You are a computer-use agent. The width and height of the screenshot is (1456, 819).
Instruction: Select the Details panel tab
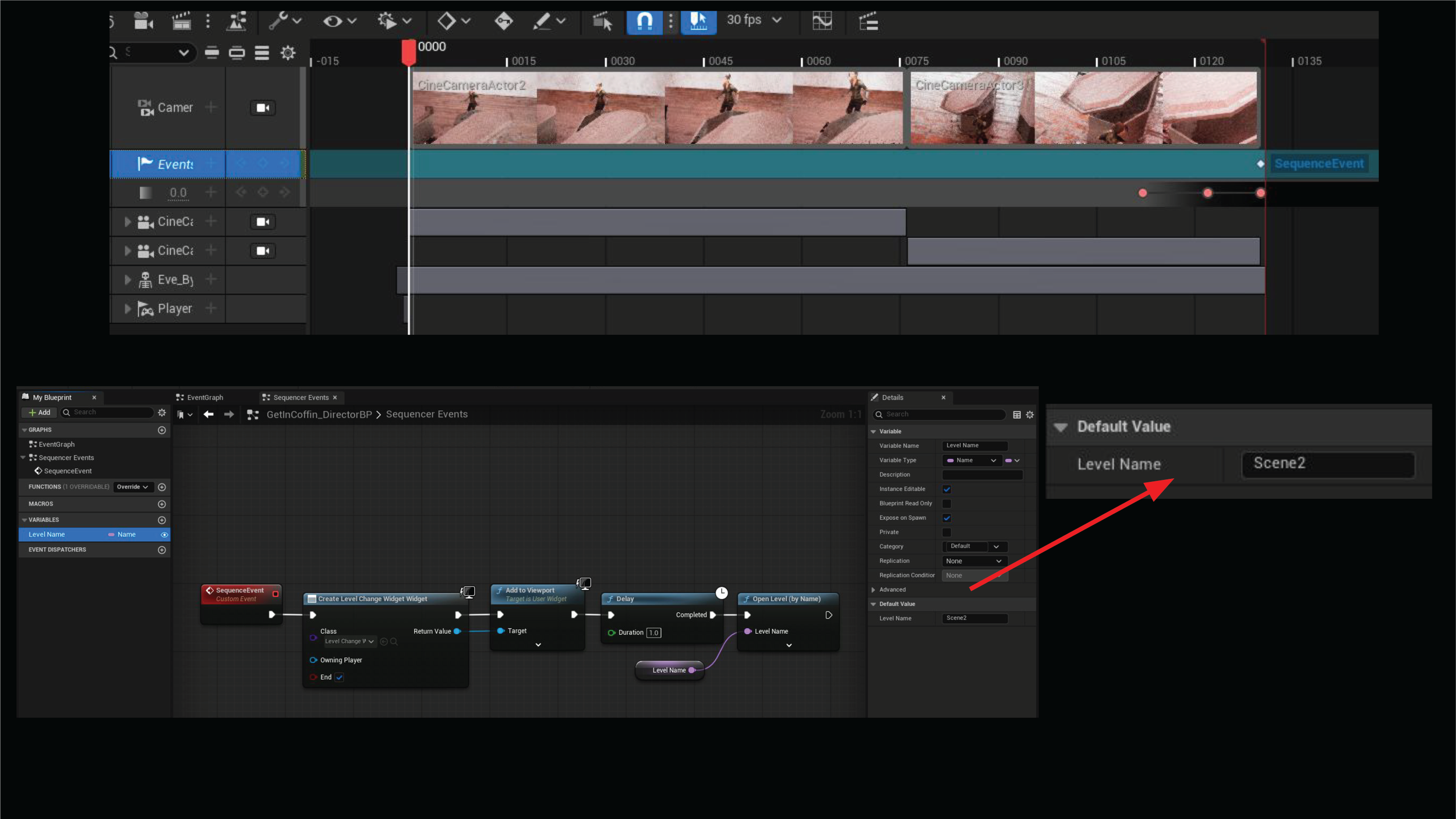coord(910,397)
